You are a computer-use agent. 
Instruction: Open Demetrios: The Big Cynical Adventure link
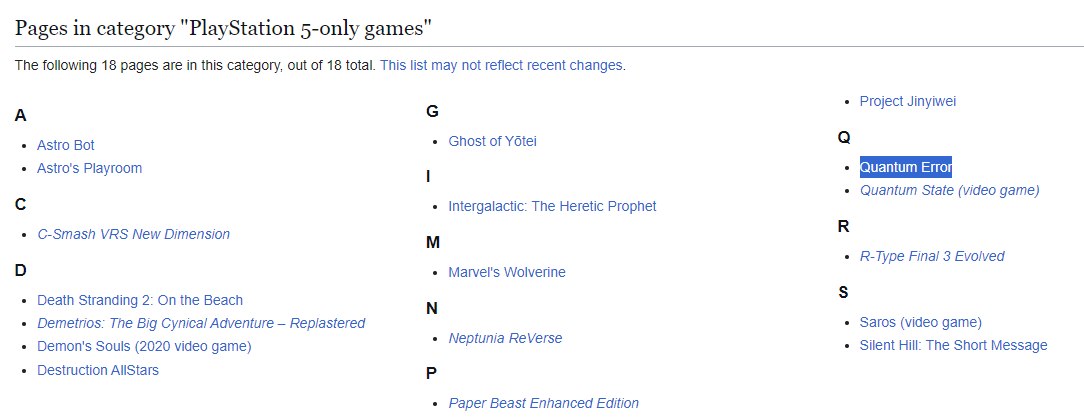coord(201,323)
